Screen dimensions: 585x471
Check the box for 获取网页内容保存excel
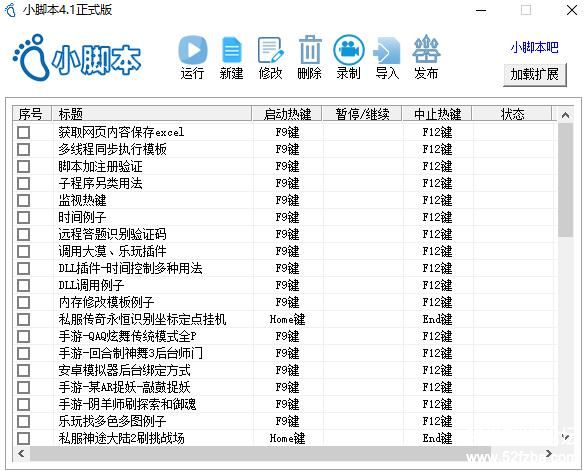tap(24, 132)
